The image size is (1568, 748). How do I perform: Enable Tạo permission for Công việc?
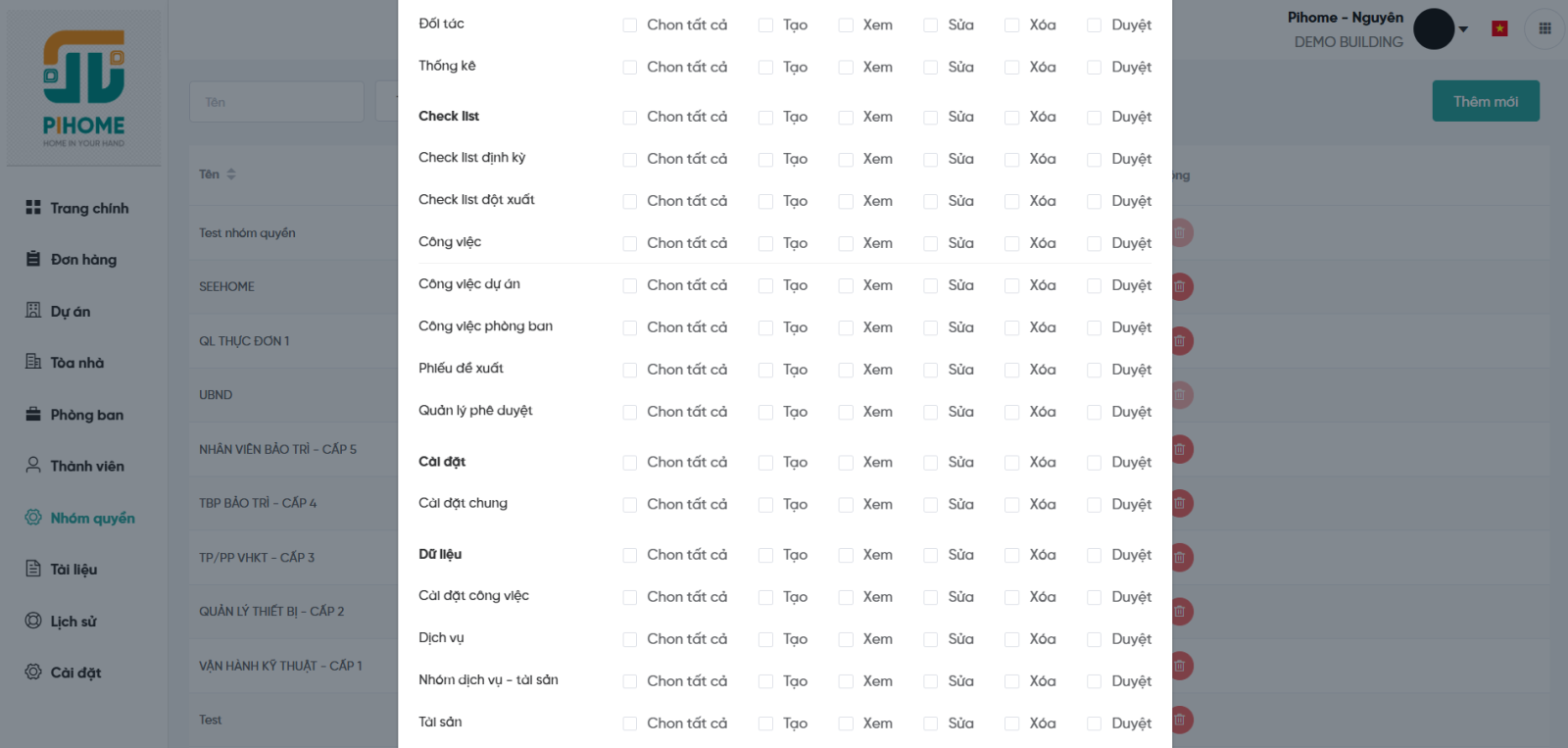(x=766, y=244)
